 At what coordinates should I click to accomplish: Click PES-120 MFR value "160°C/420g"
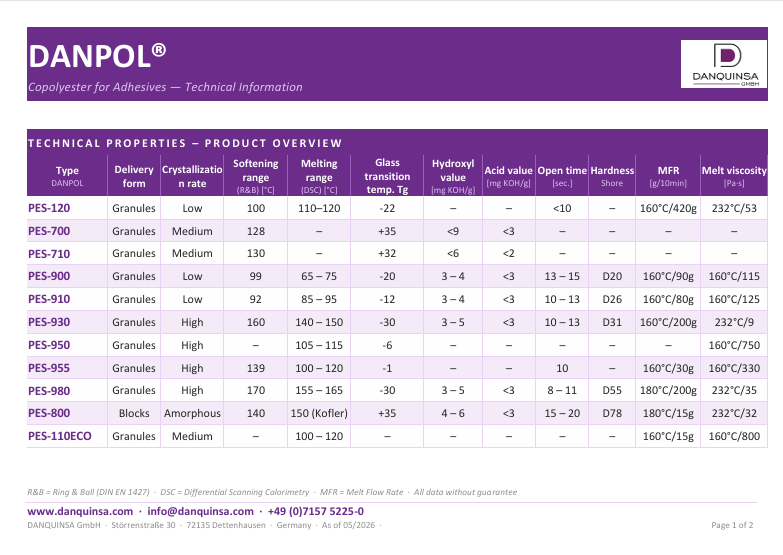[668, 208]
